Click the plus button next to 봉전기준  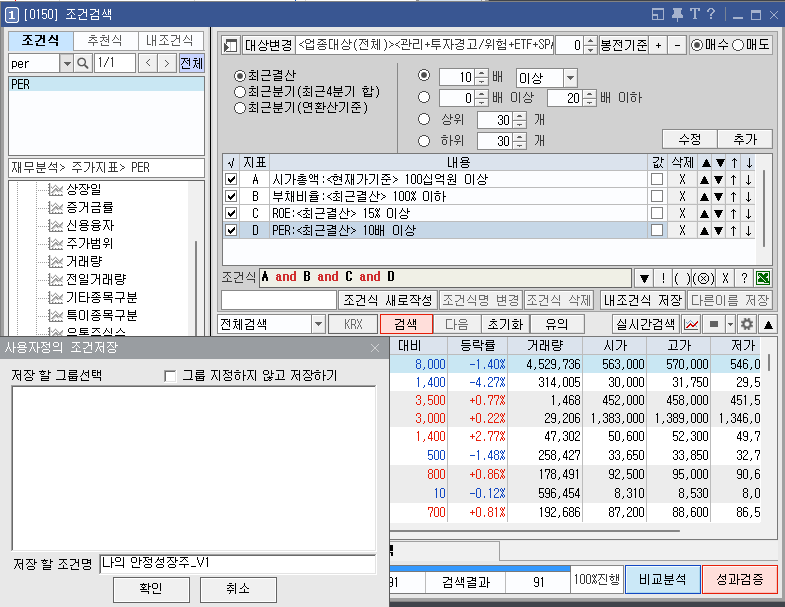[x=658, y=46]
